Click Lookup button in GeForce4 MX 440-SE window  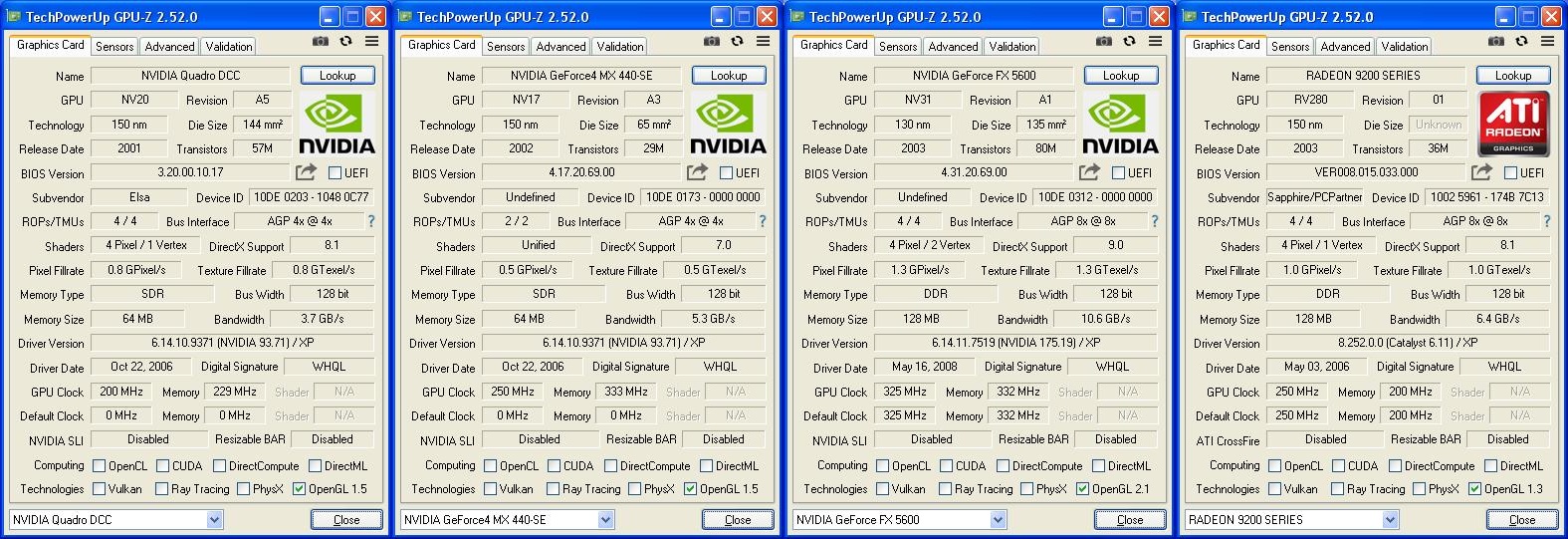(729, 76)
